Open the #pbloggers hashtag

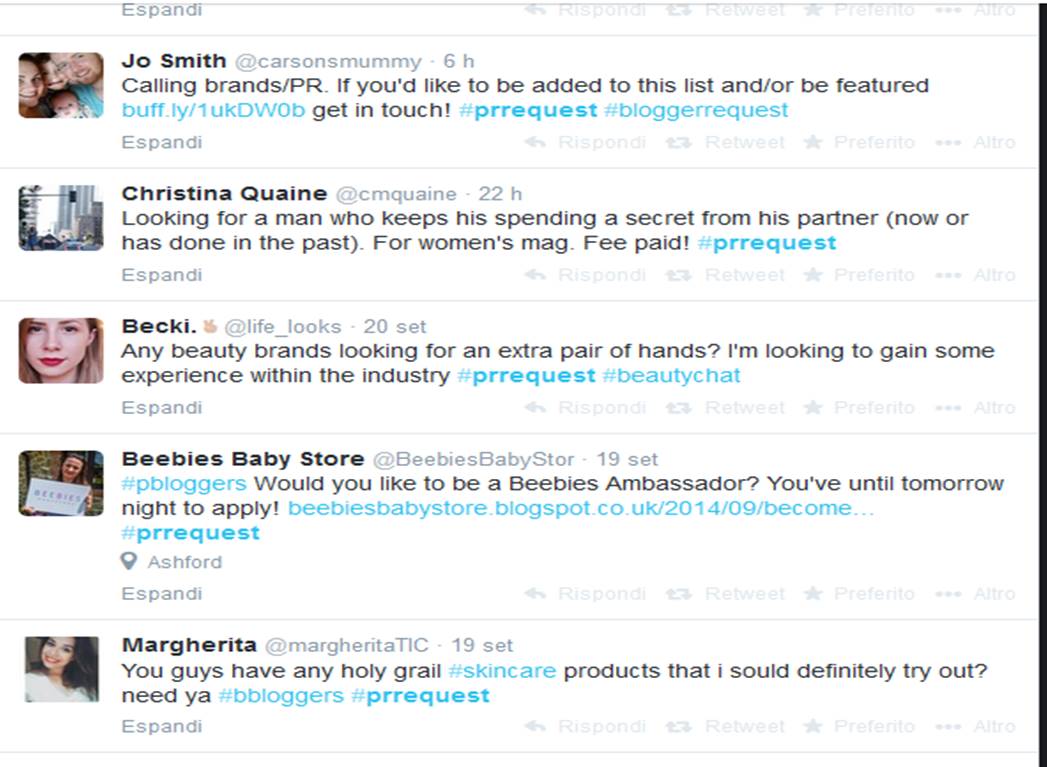pyautogui.click(x=184, y=484)
